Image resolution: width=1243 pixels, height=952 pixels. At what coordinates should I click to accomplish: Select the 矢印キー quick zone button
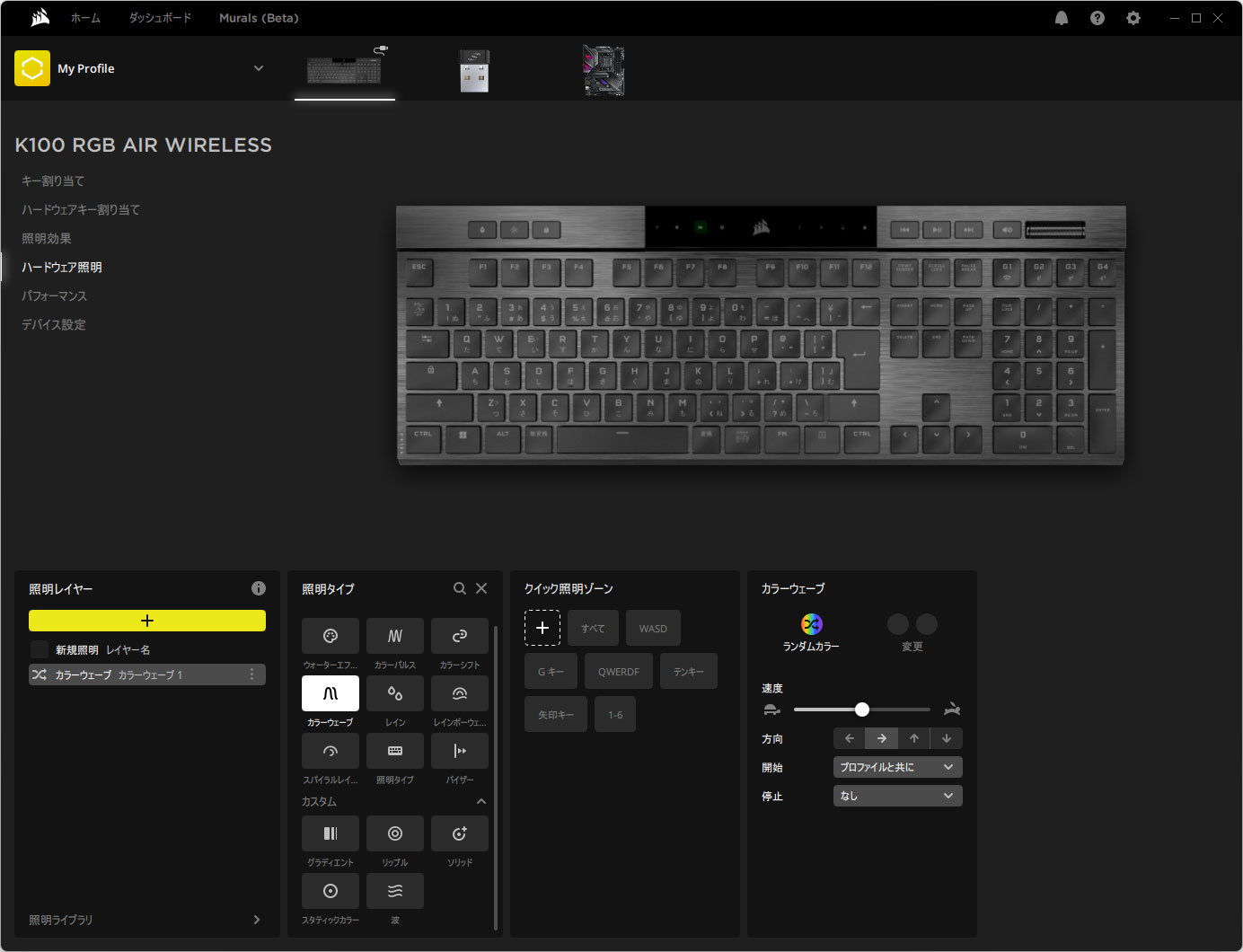[x=556, y=715]
